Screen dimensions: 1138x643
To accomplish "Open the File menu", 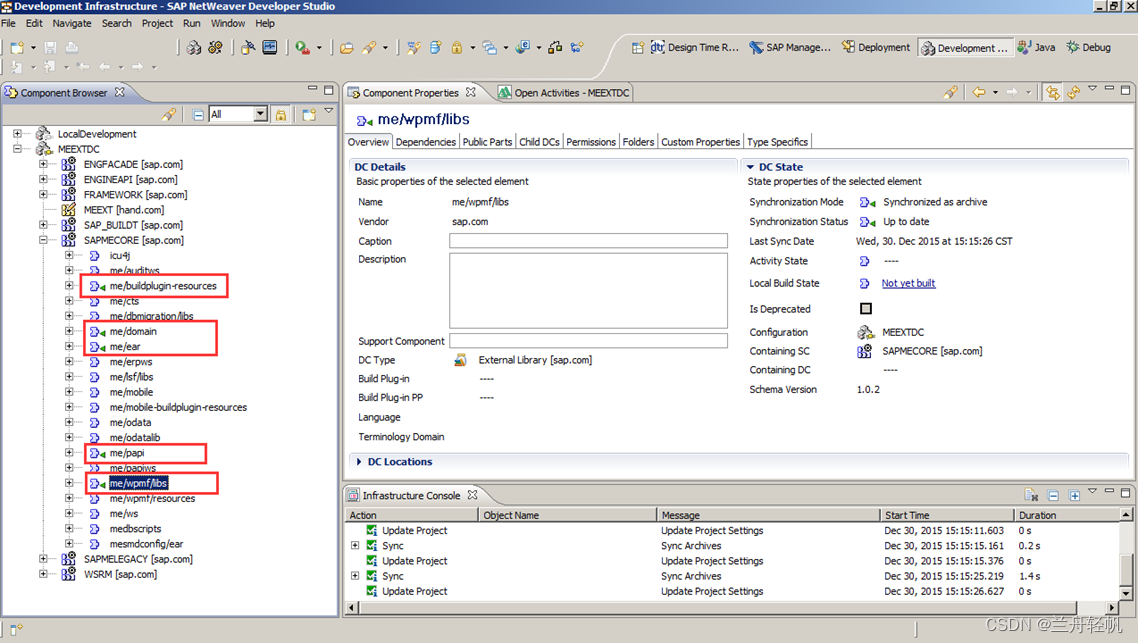I will coord(8,23).
